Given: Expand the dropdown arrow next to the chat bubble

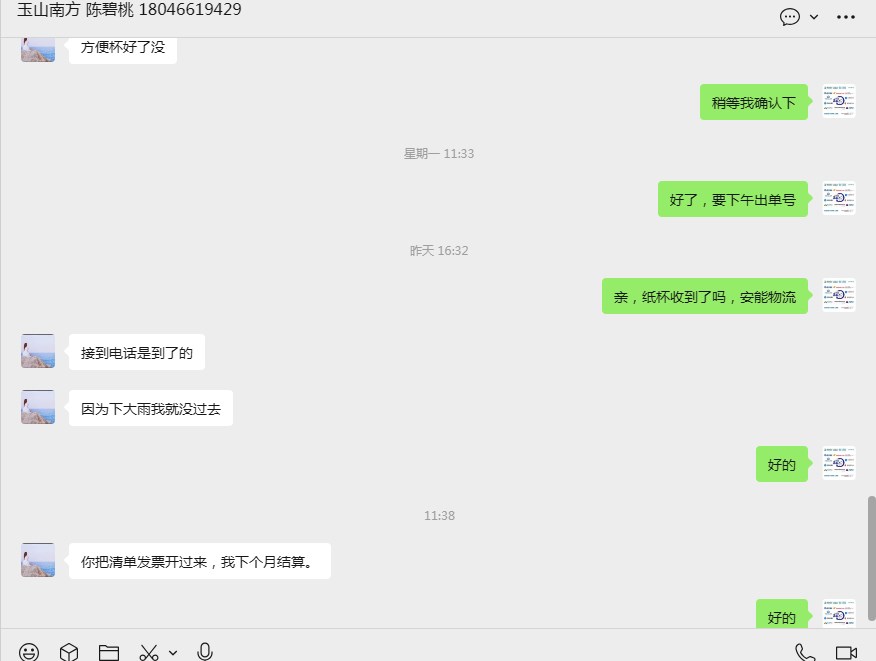Looking at the screenshot, I should click(814, 17).
